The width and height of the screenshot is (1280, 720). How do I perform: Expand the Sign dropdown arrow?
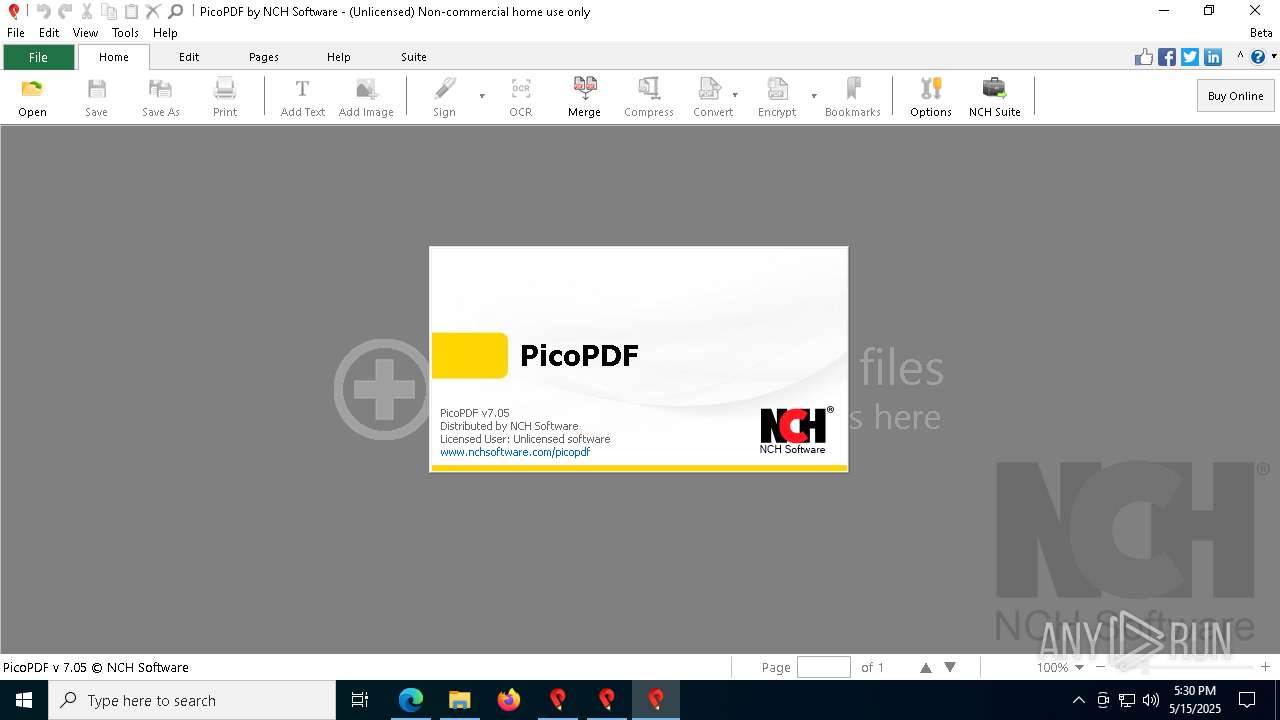coord(482,96)
